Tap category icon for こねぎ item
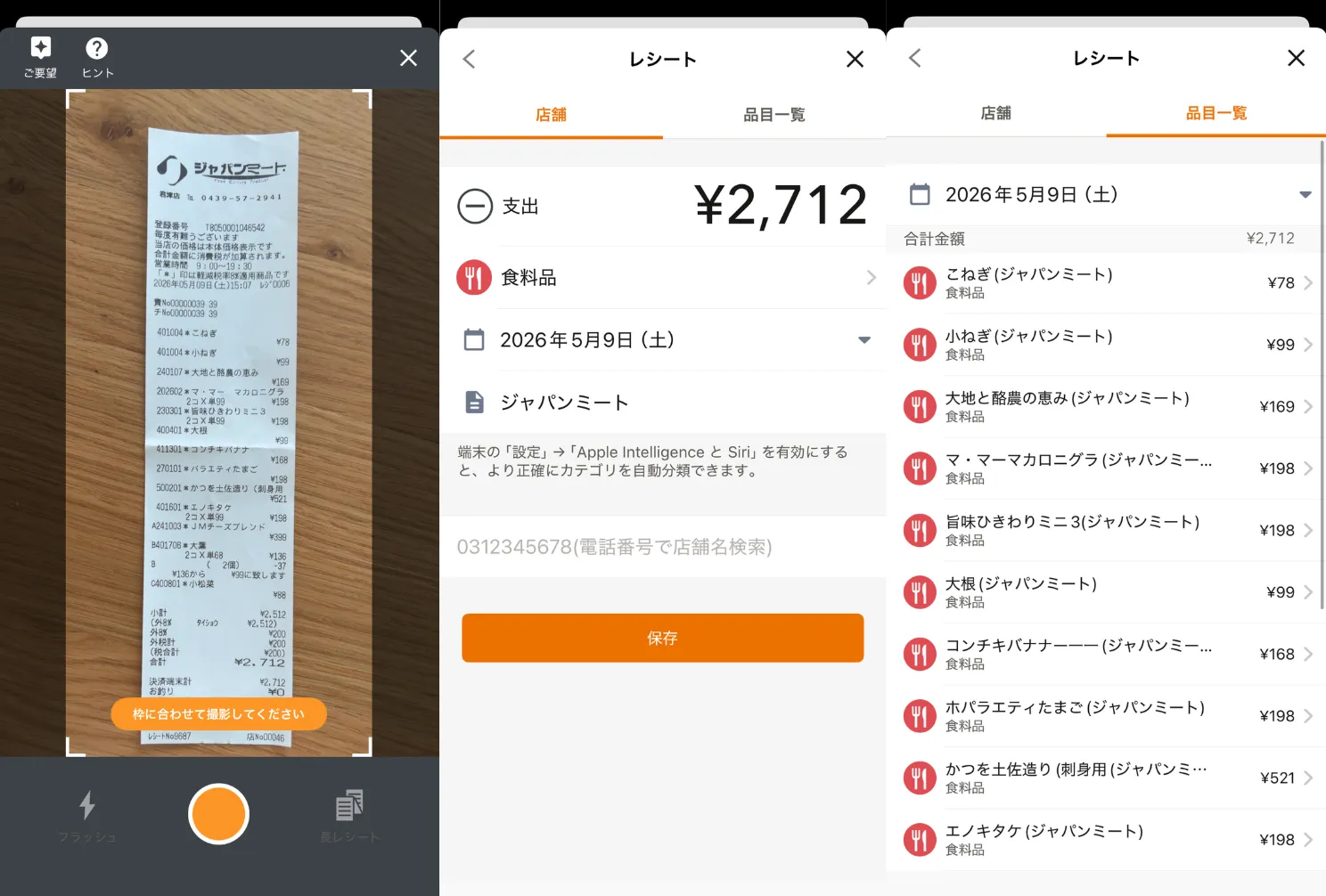 pyautogui.click(x=920, y=283)
